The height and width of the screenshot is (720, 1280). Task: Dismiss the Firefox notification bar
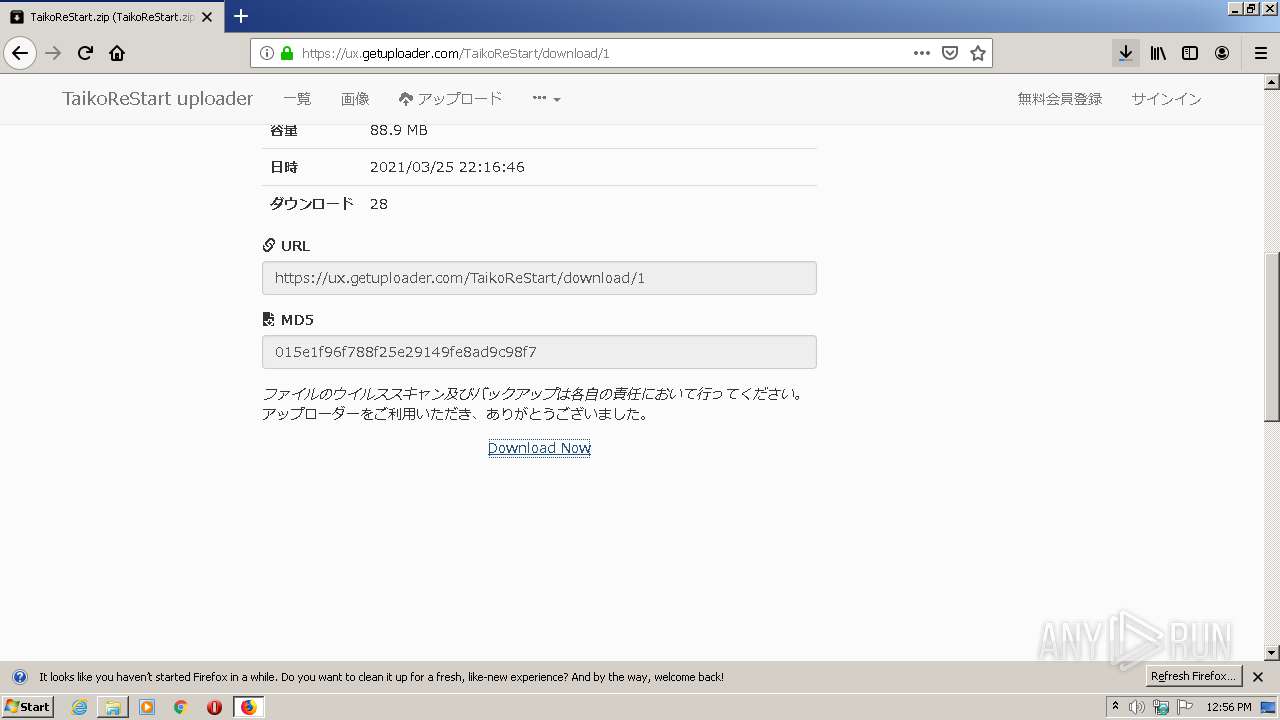[x=1258, y=677]
